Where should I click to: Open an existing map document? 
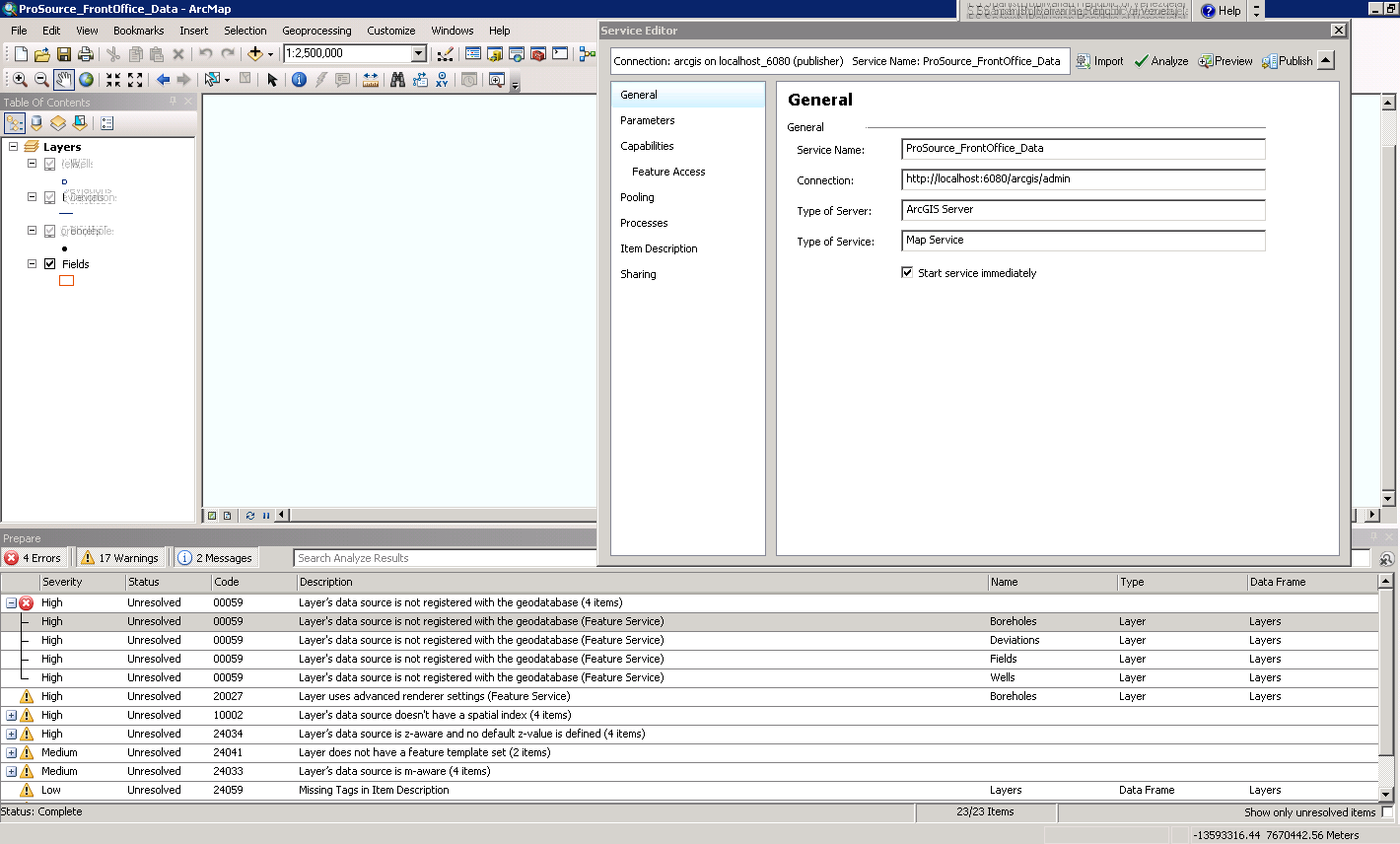click(x=42, y=54)
